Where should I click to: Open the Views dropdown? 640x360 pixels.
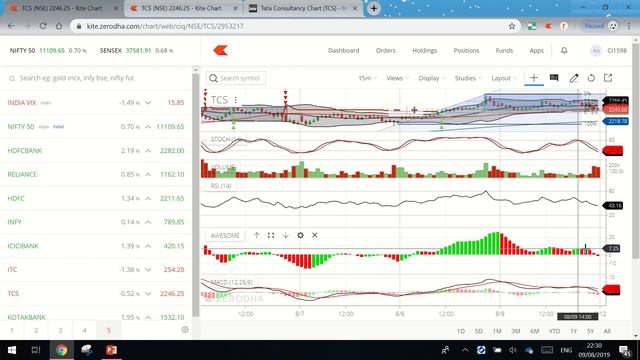397,78
